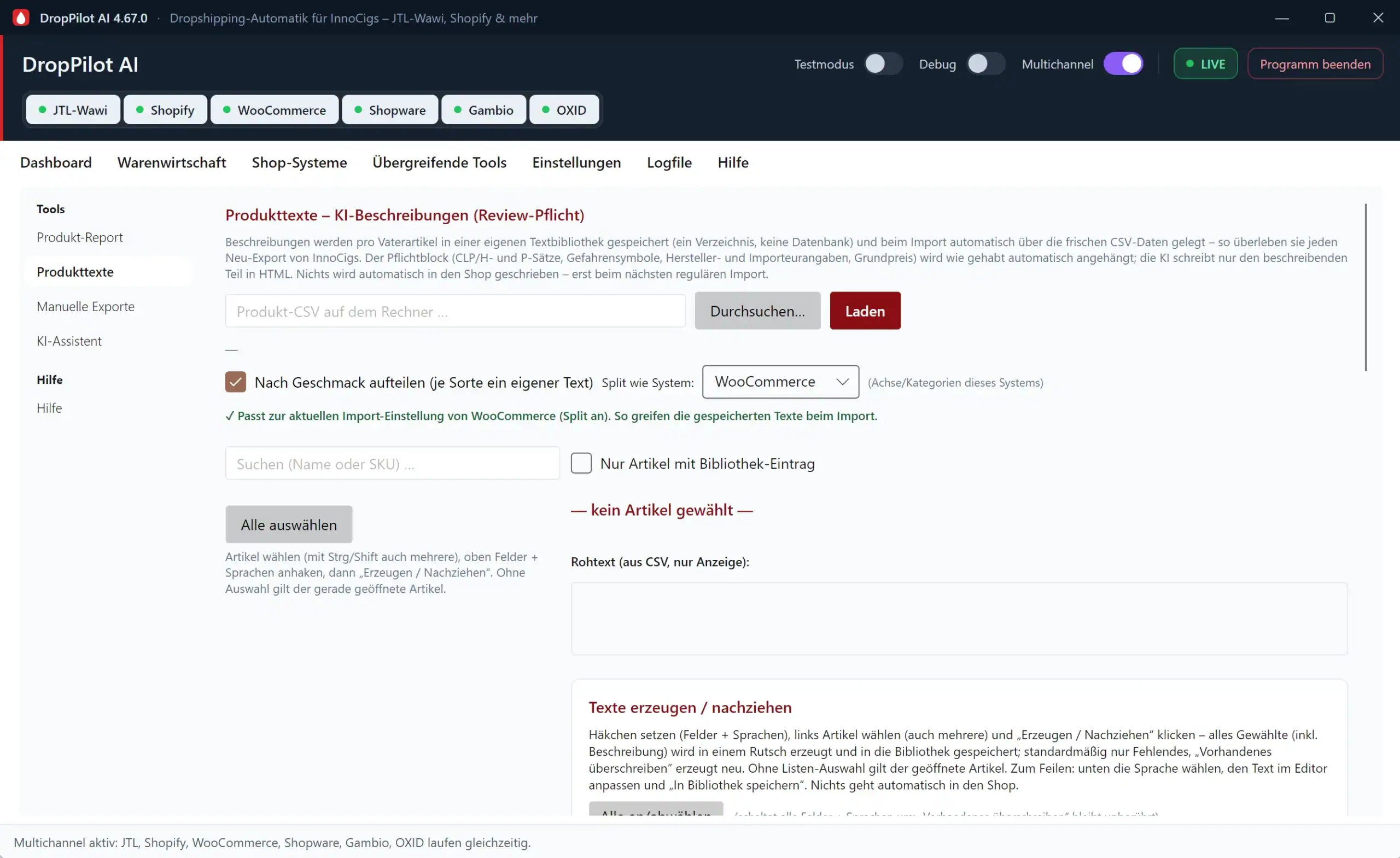Open the Logfile tab
The width and height of the screenshot is (1400, 858).
tap(669, 162)
